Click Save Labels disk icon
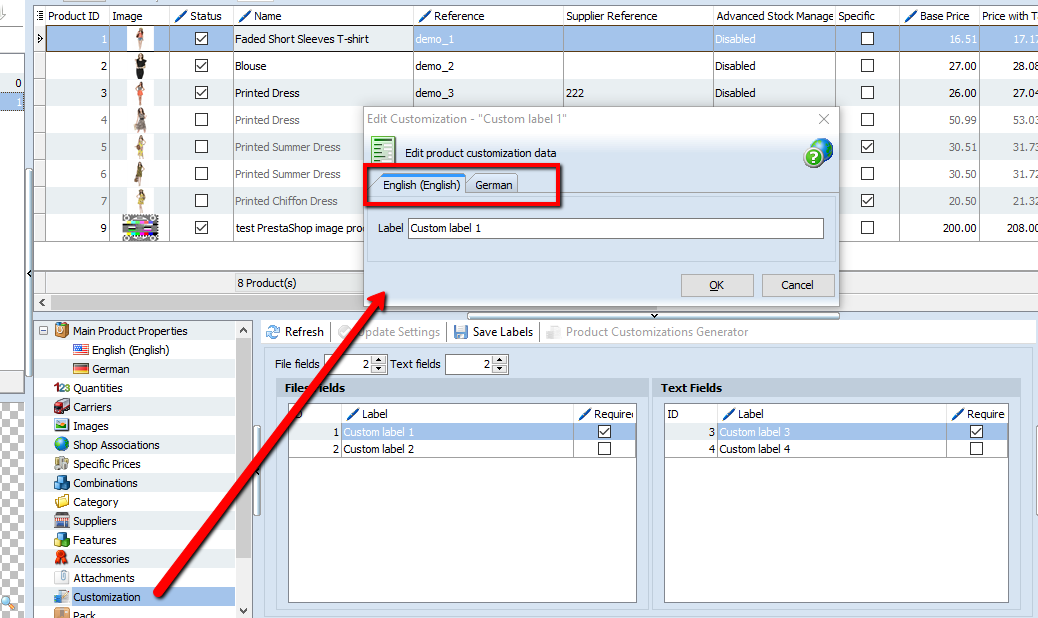The width and height of the screenshot is (1038, 618). tap(461, 332)
